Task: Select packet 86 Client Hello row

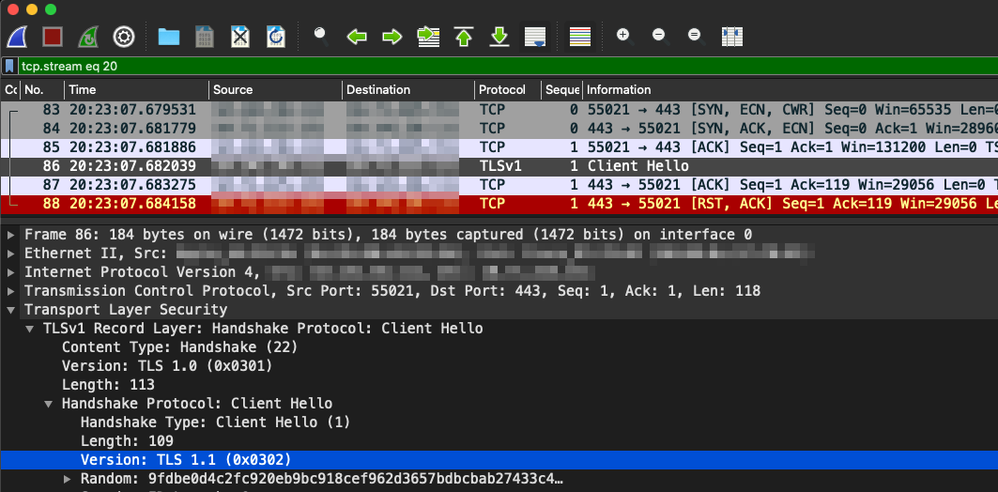Action: click(x=499, y=167)
